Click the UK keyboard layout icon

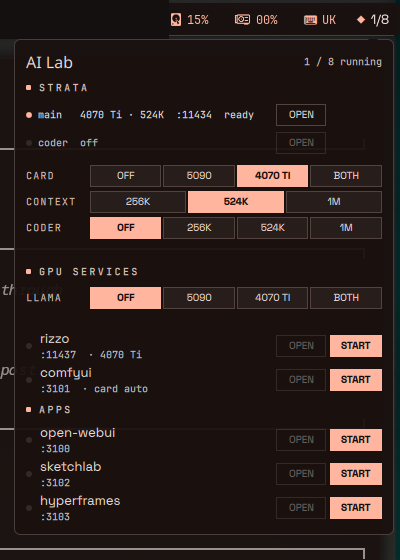point(310,20)
